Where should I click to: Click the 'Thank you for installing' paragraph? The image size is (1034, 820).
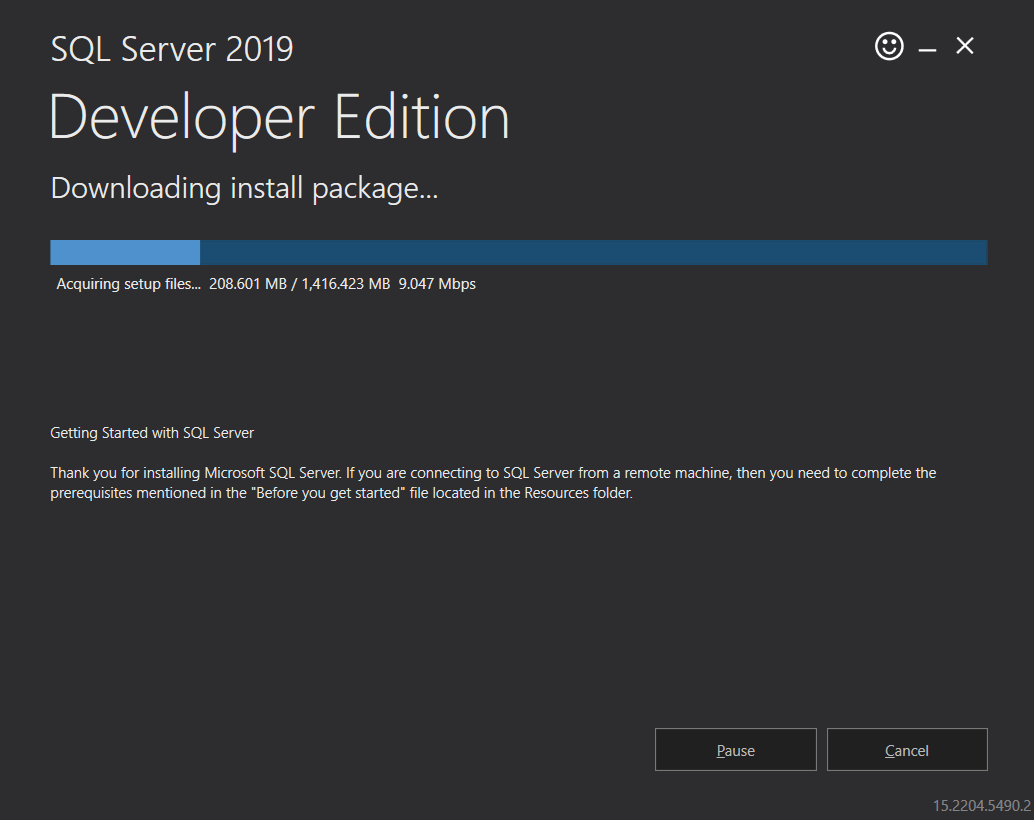(493, 483)
